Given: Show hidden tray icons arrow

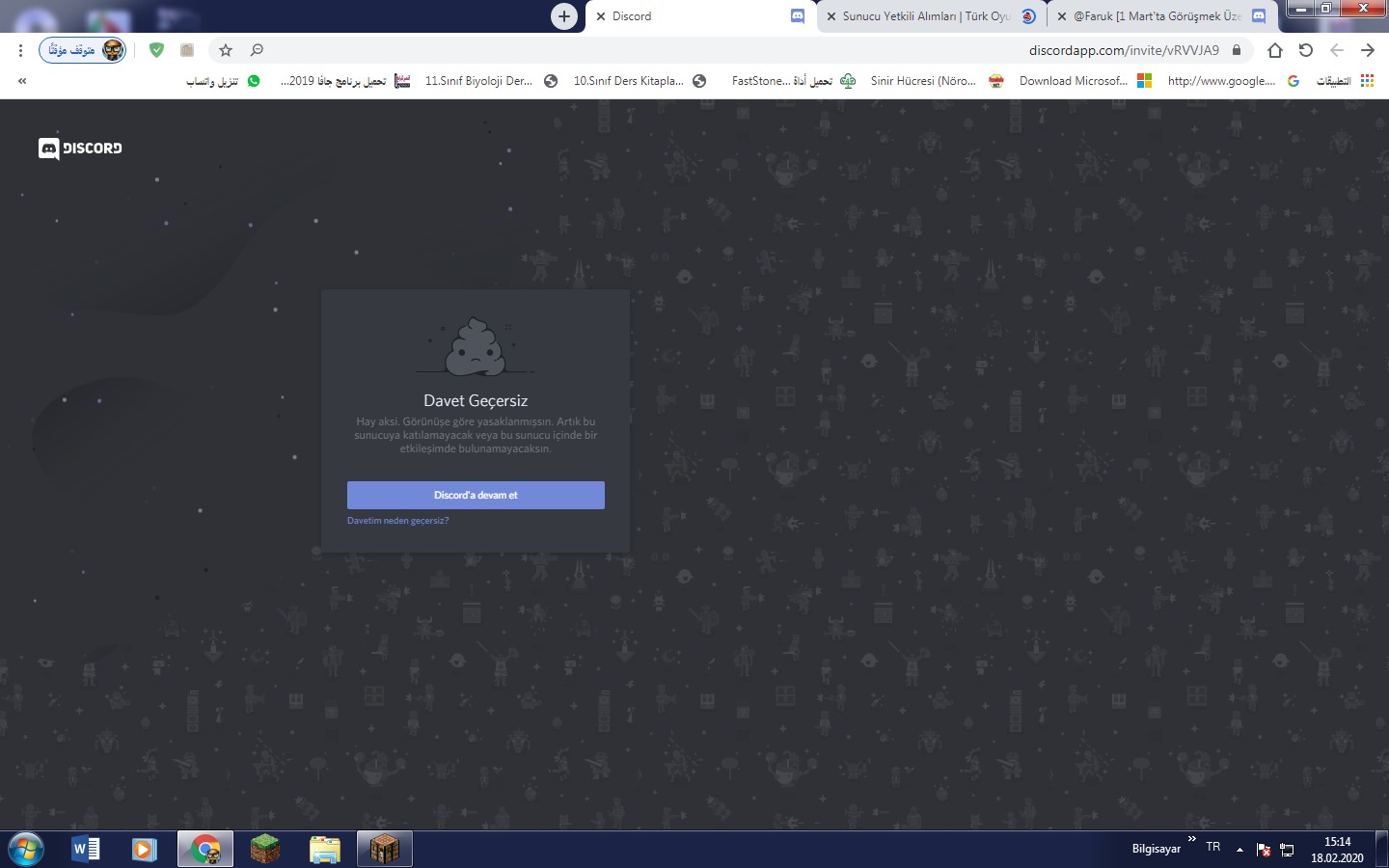Looking at the screenshot, I should (x=1239, y=850).
